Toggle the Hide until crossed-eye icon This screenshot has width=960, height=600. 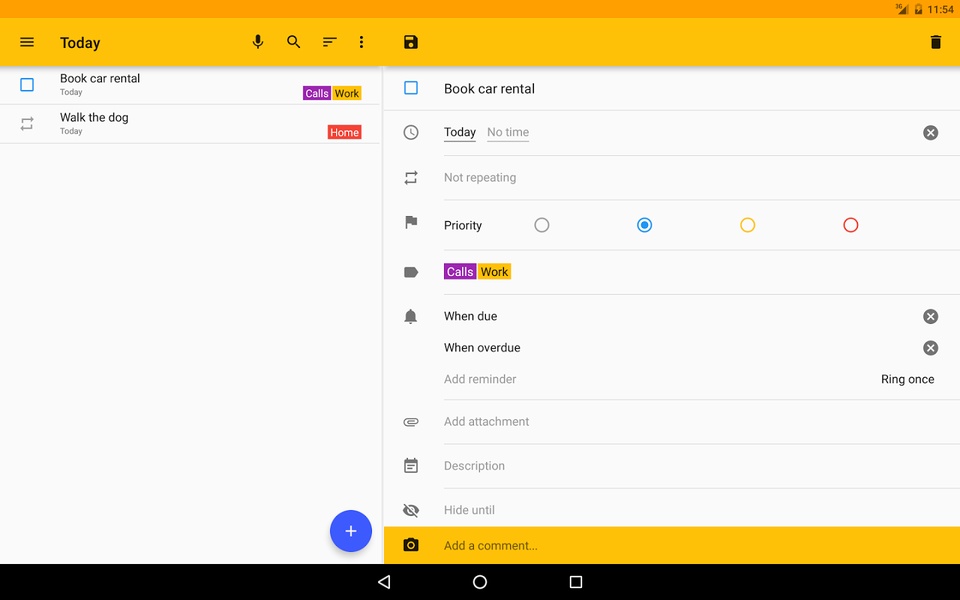[x=411, y=510]
